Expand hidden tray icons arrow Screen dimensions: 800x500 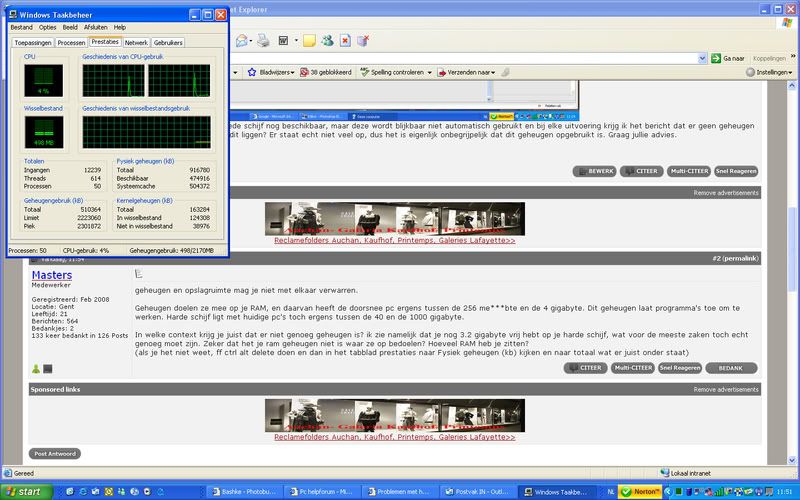click(x=667, y=492)
